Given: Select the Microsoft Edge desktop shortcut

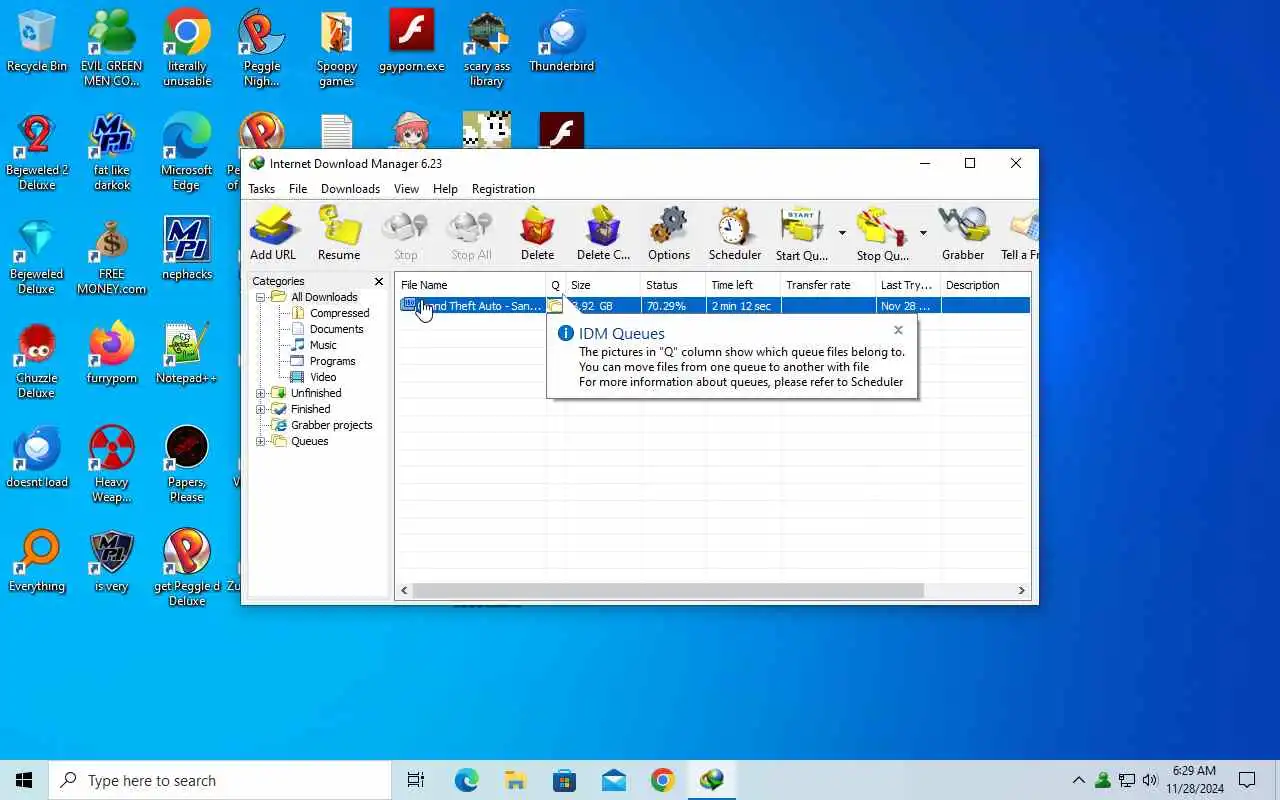Looking at the screenshot, I should coord(187,152).
